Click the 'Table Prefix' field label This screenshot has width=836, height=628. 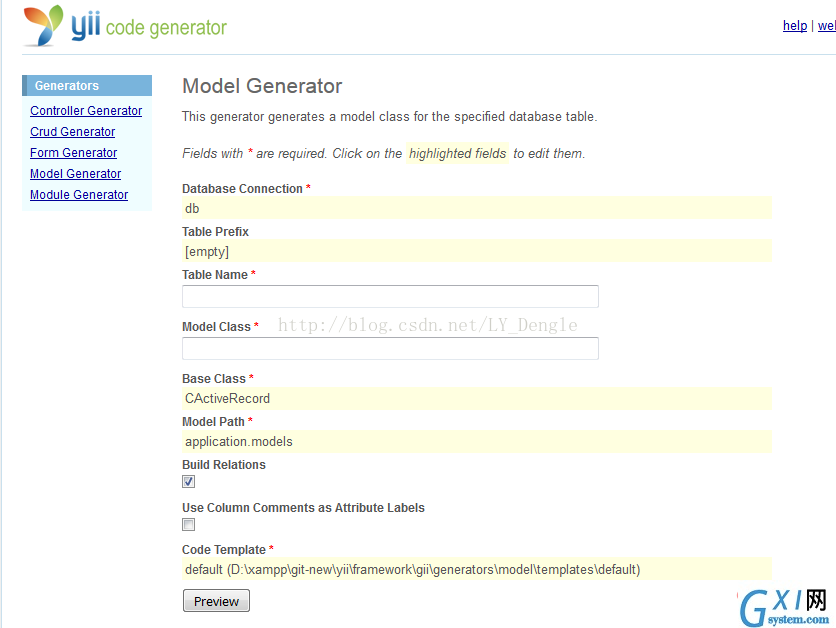(x=215, y=232)
